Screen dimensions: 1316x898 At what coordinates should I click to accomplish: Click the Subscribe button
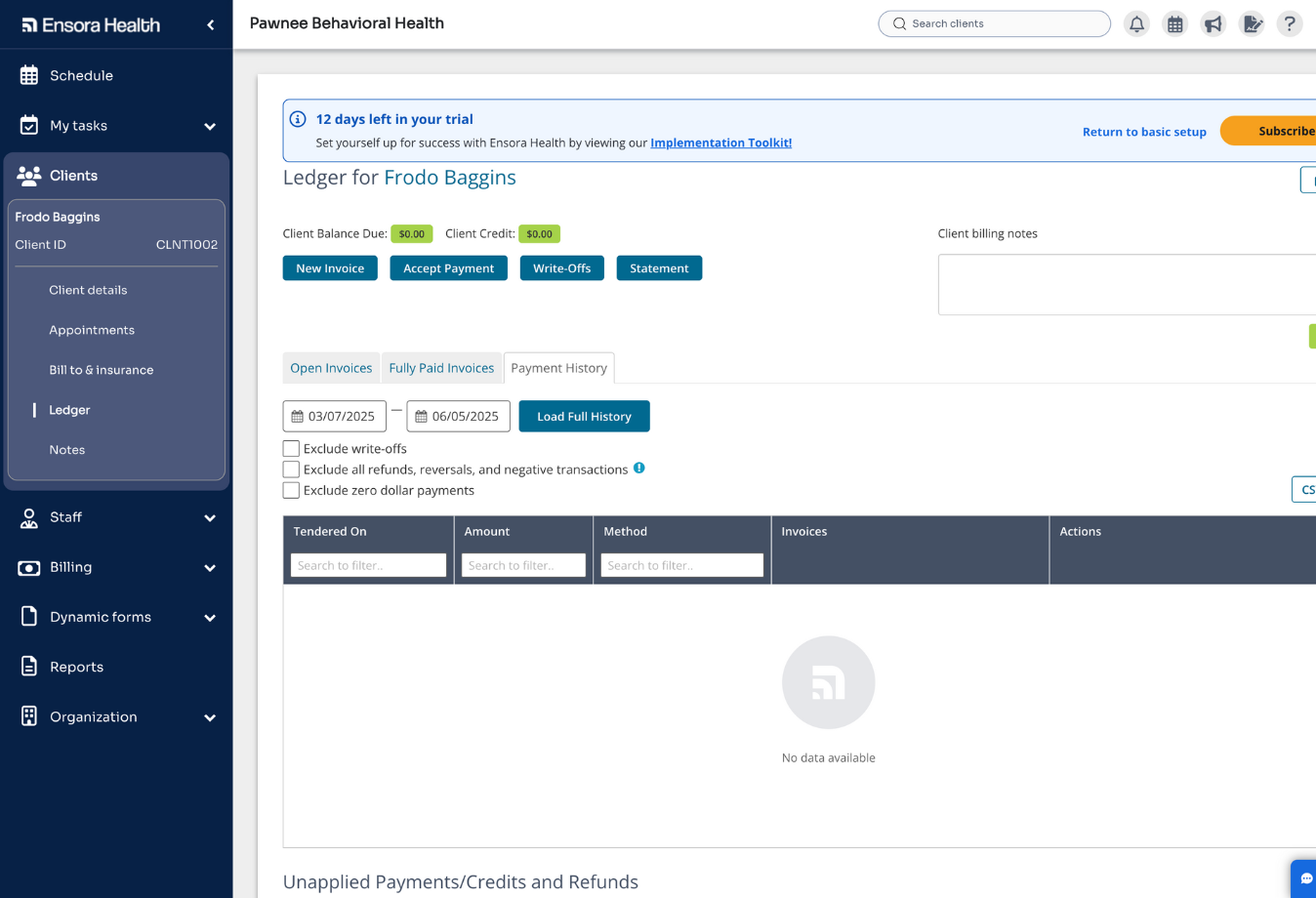click(x=1269, y=131)
